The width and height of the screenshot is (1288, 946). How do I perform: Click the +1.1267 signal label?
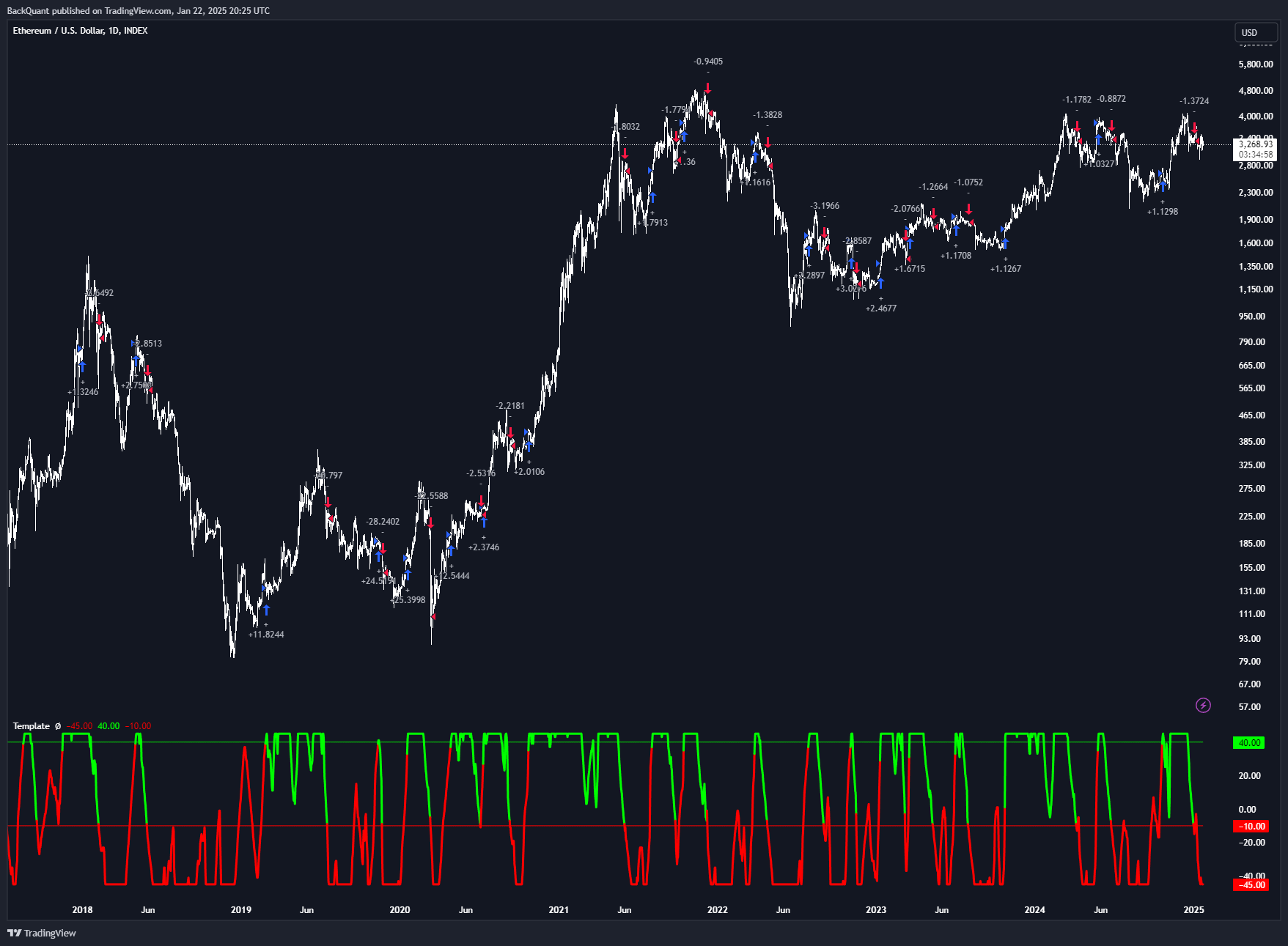point(1006,269)
